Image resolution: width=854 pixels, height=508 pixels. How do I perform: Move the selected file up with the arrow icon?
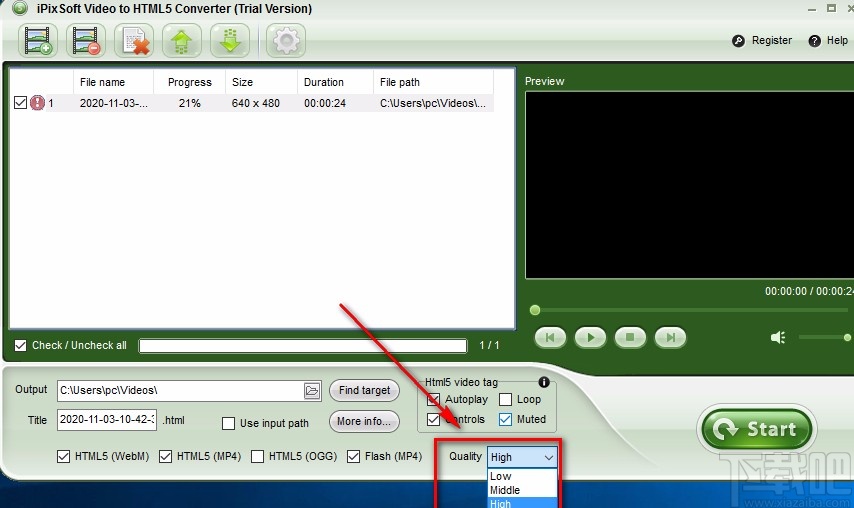[182, 41]
